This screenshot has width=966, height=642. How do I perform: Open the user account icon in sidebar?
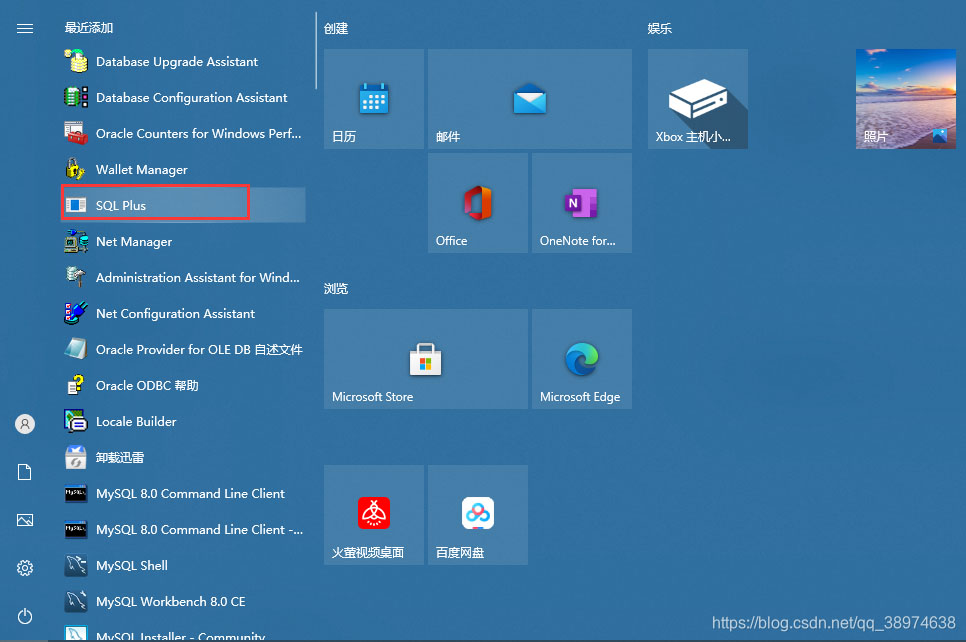click(x=25, y=424)
